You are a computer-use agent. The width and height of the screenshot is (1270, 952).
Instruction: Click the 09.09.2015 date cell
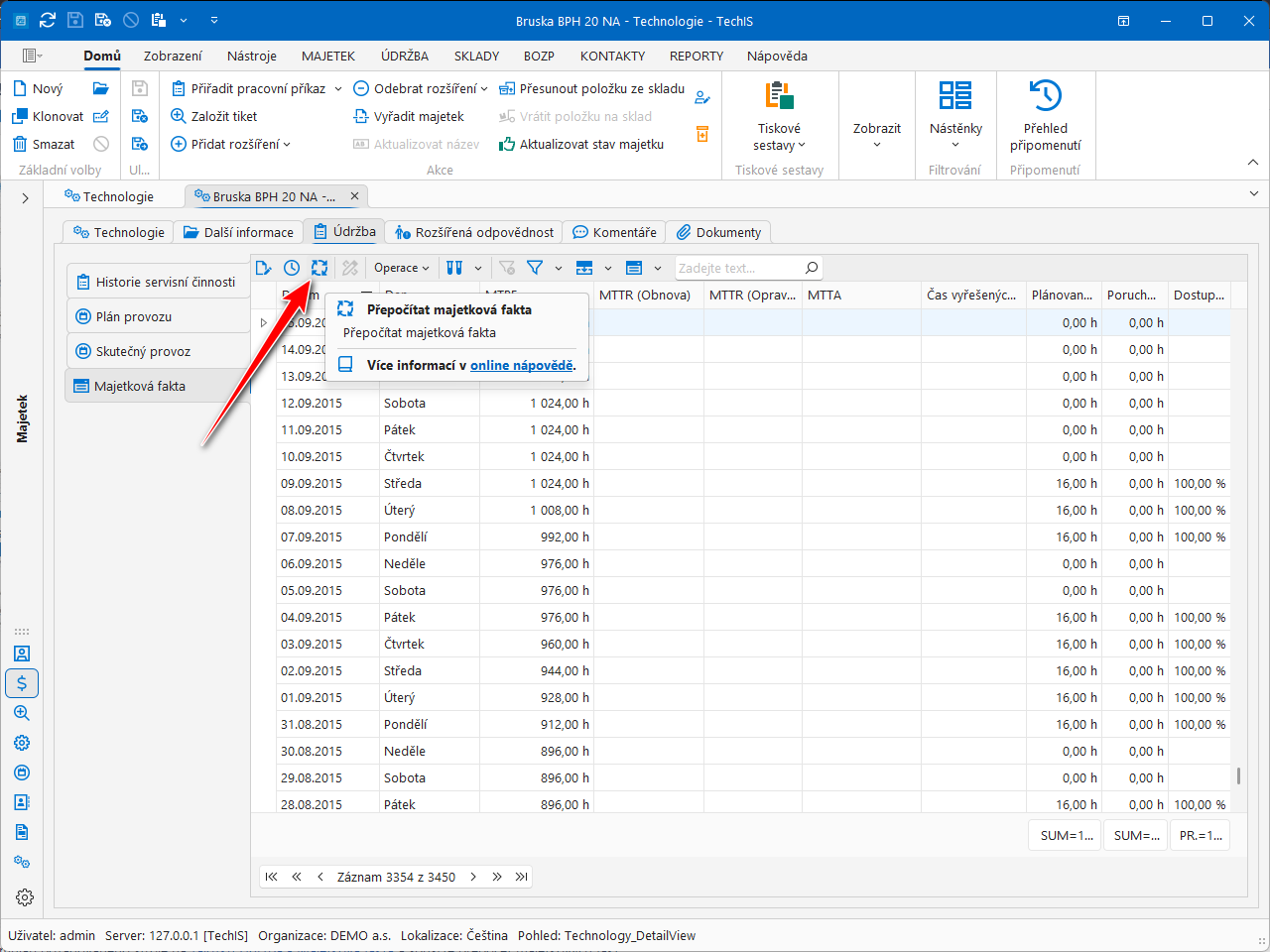[327, 483]
